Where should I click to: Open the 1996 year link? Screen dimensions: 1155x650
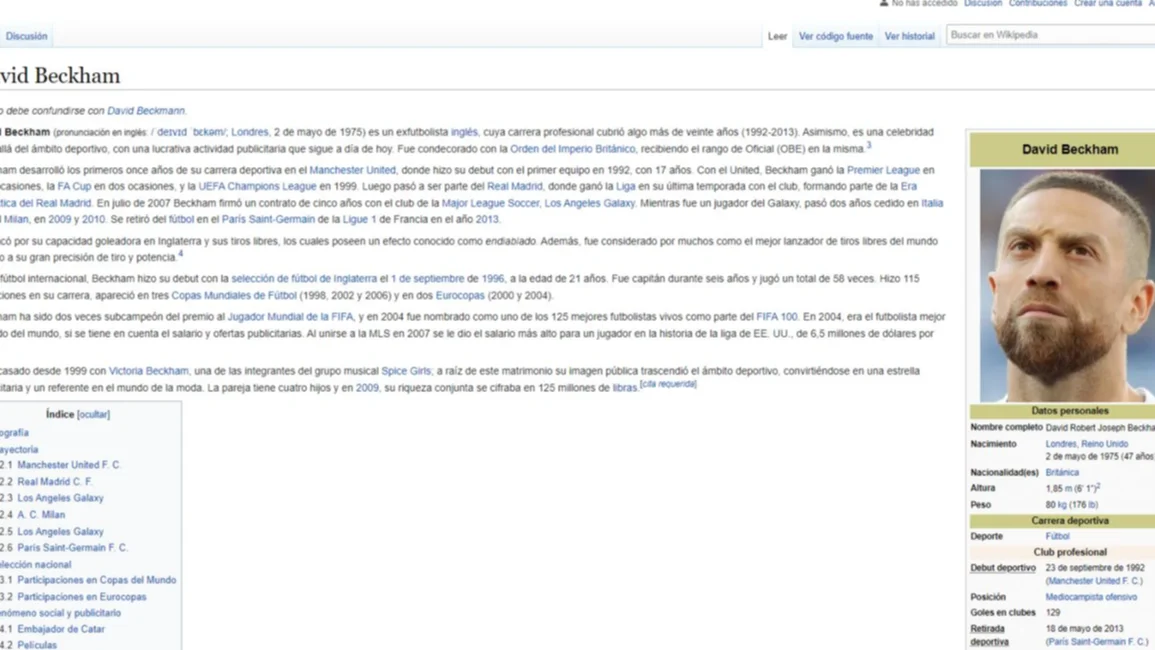pos(493,279)
